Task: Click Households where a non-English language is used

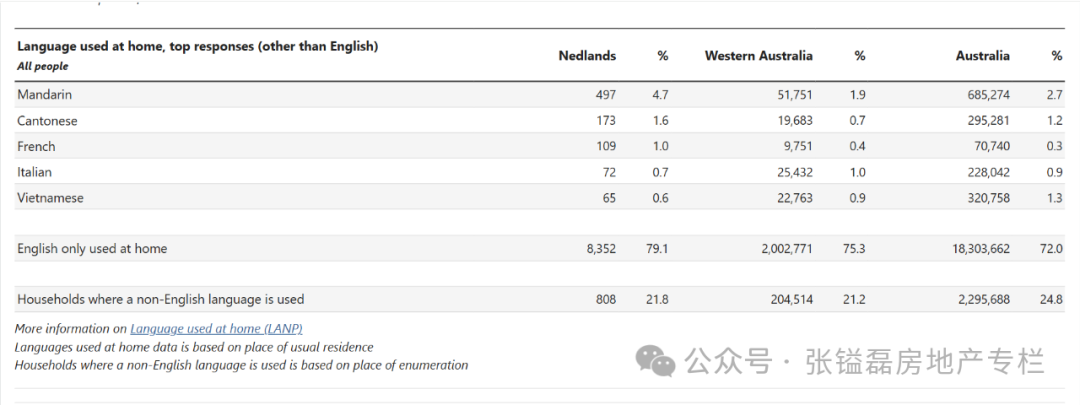Action: pos(160,300)
